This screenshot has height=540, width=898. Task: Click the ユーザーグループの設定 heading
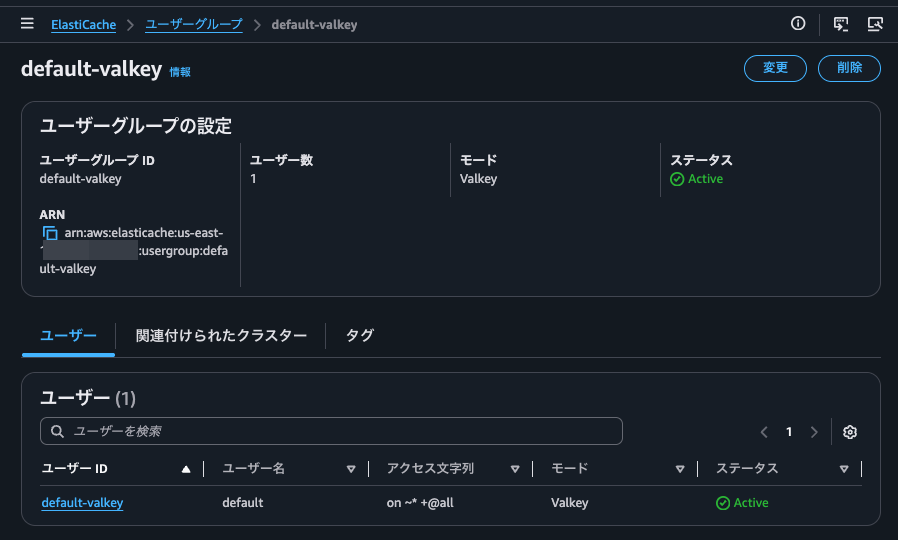136,126
